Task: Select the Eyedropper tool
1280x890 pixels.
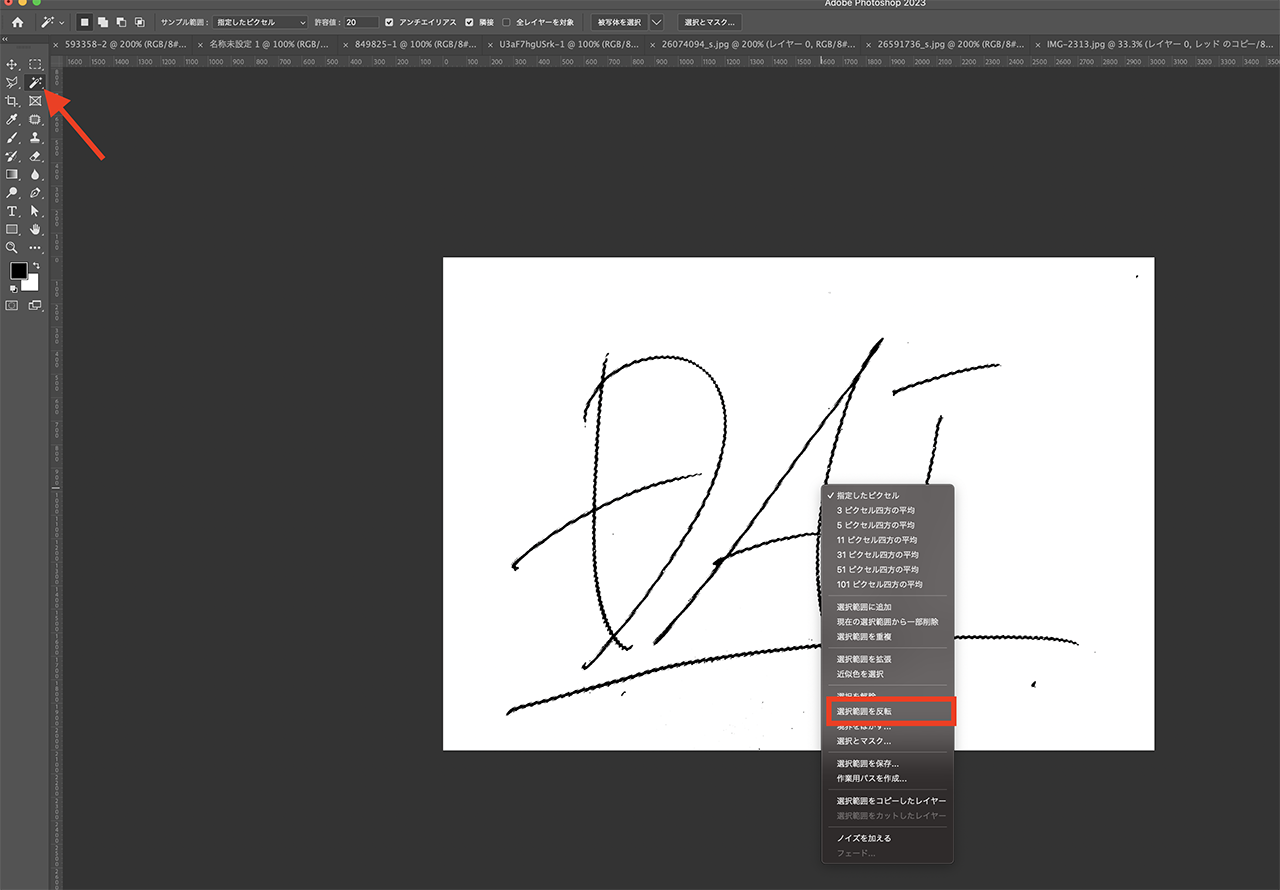Action: 12,119
